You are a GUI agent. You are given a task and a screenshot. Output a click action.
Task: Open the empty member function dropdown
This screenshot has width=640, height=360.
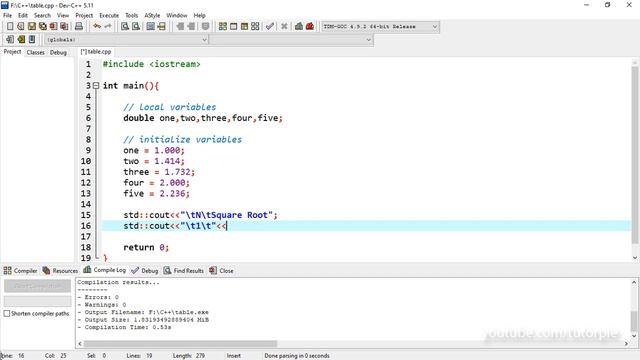(x=291, y=40)
